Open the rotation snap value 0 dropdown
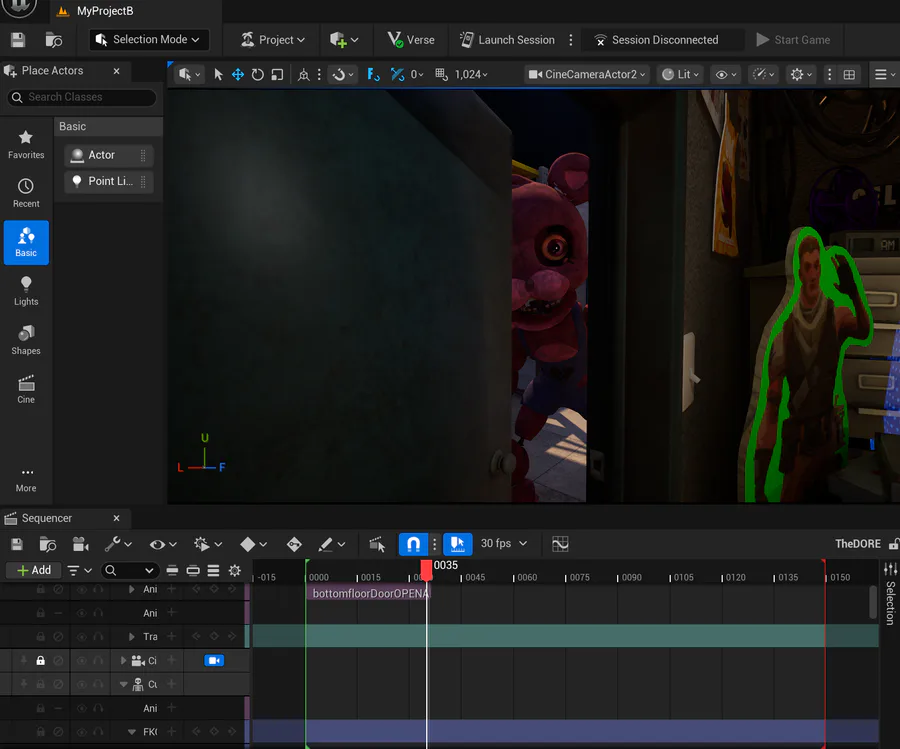Viewport: 900px width, 749px height. click(417, 75)
